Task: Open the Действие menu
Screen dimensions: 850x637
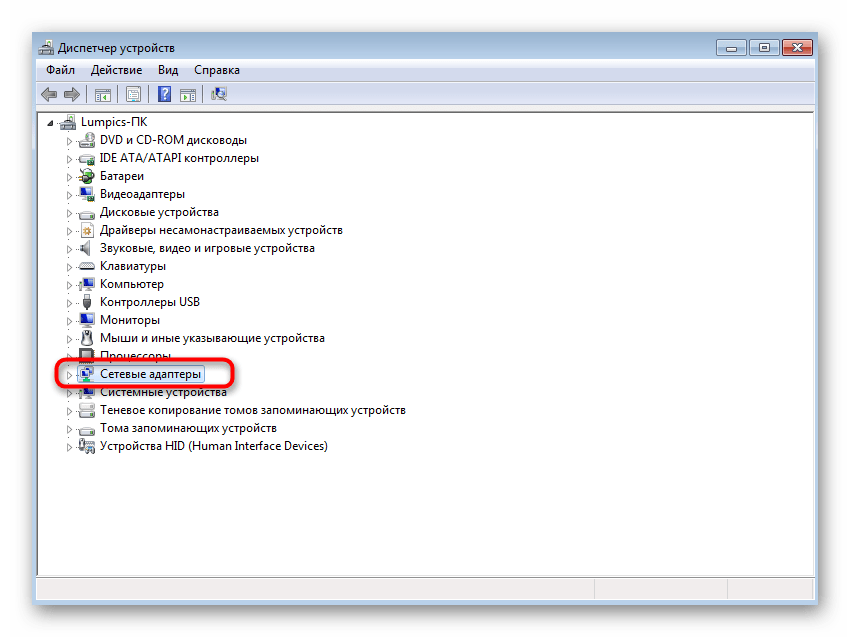Action: 116,70
